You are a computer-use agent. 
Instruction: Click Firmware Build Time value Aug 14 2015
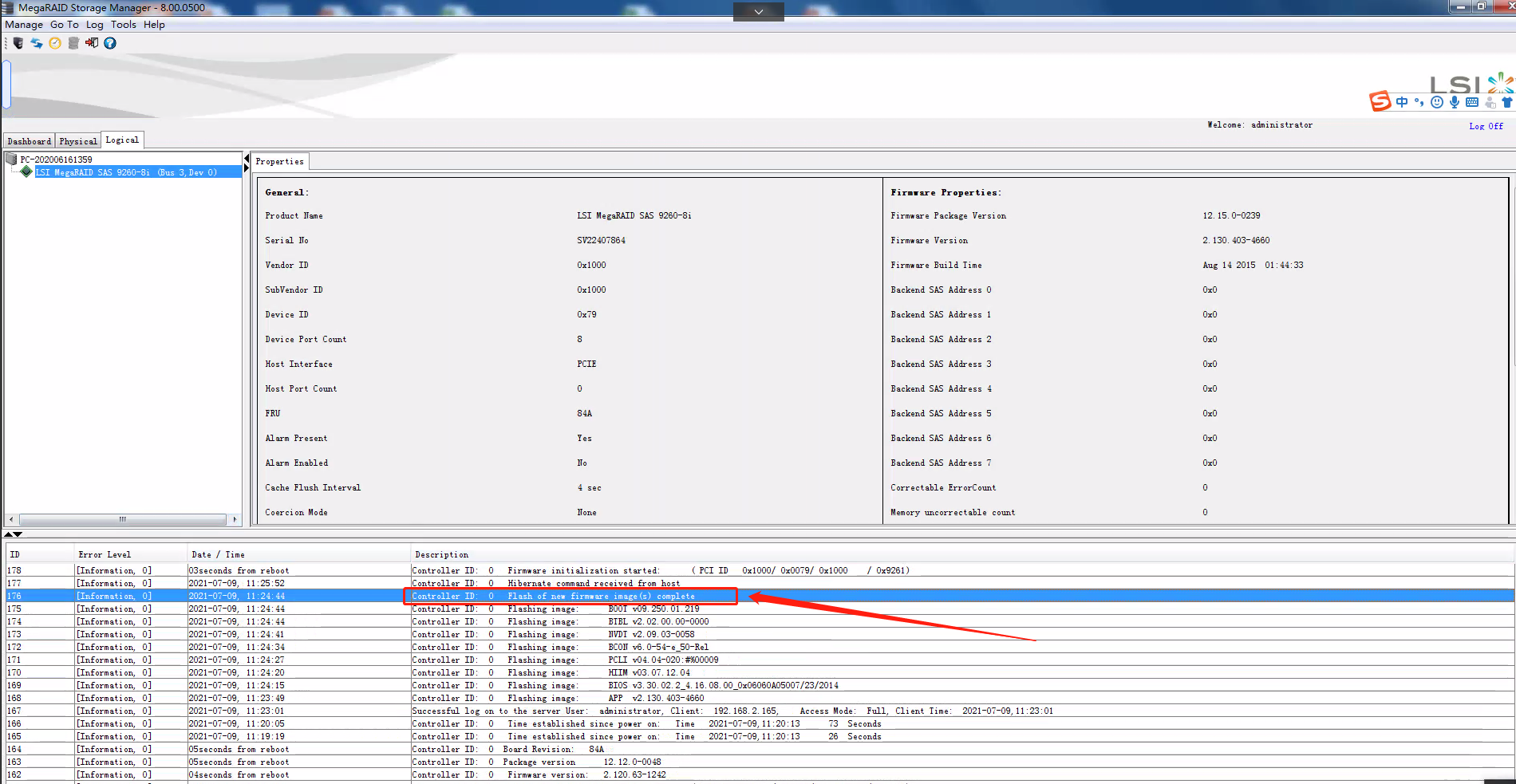[1253, 265]
